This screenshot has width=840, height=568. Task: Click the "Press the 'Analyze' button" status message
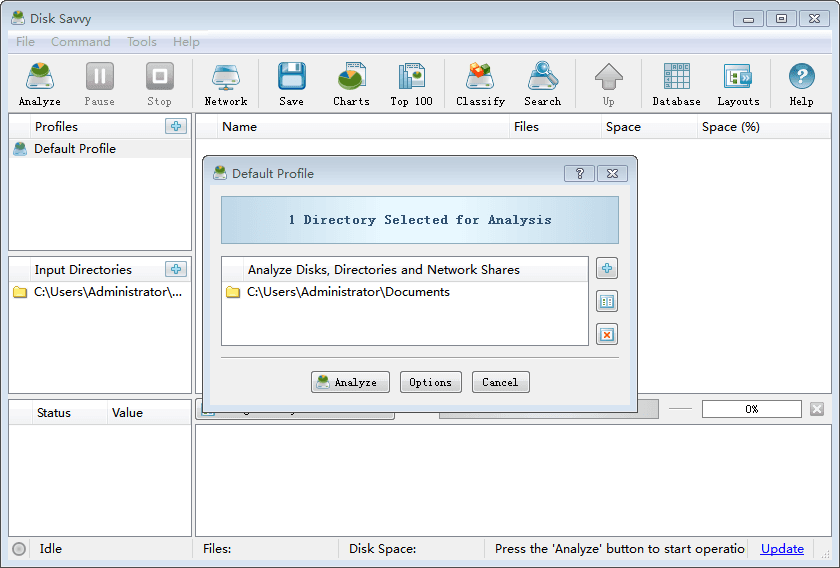(619, 549)
